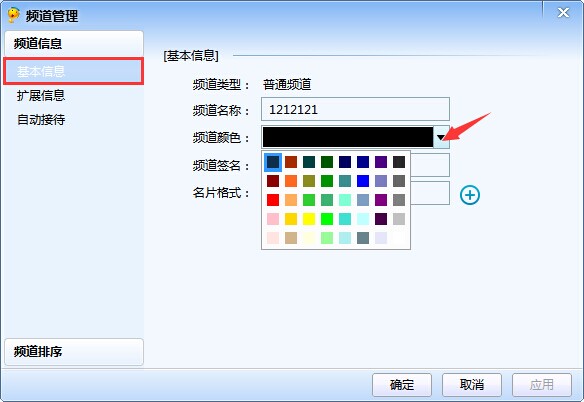
Task: Open 扩展信息 in the sidebar
Action: 41,95
